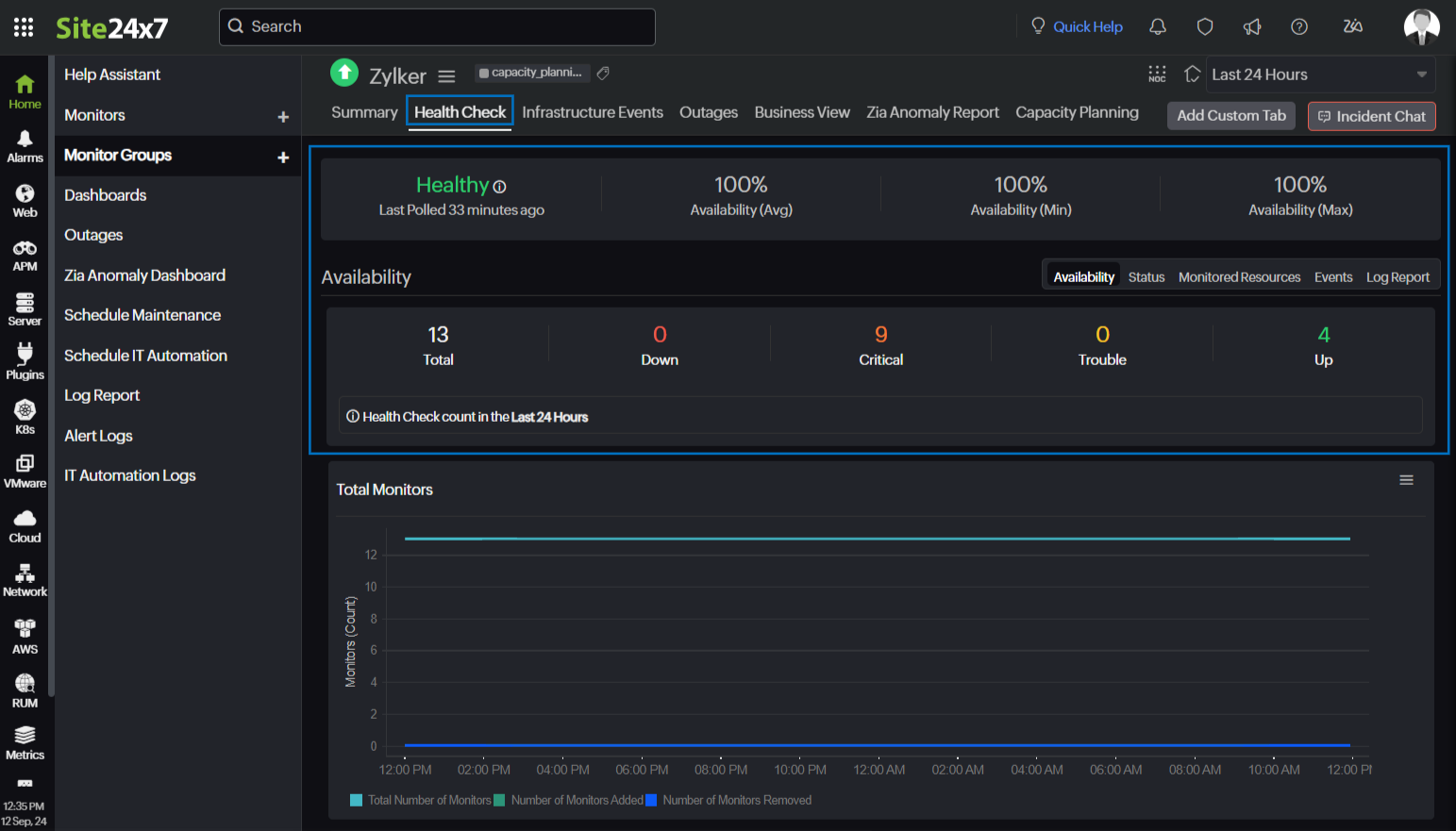Open Total Monitors chart options menu
The height and width of the screenshot is (831, 1456).
tap(1406, 480)
